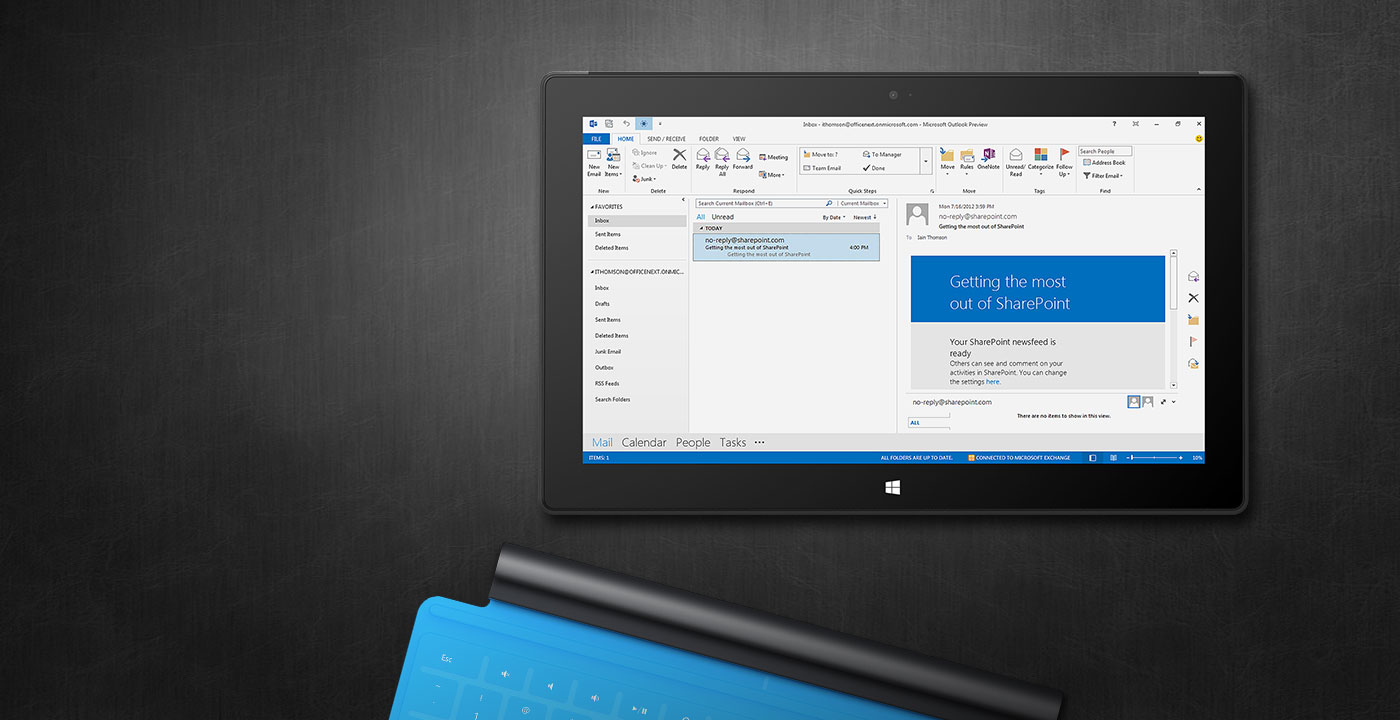Expand the Quick Steps gallery arrow

926,161
